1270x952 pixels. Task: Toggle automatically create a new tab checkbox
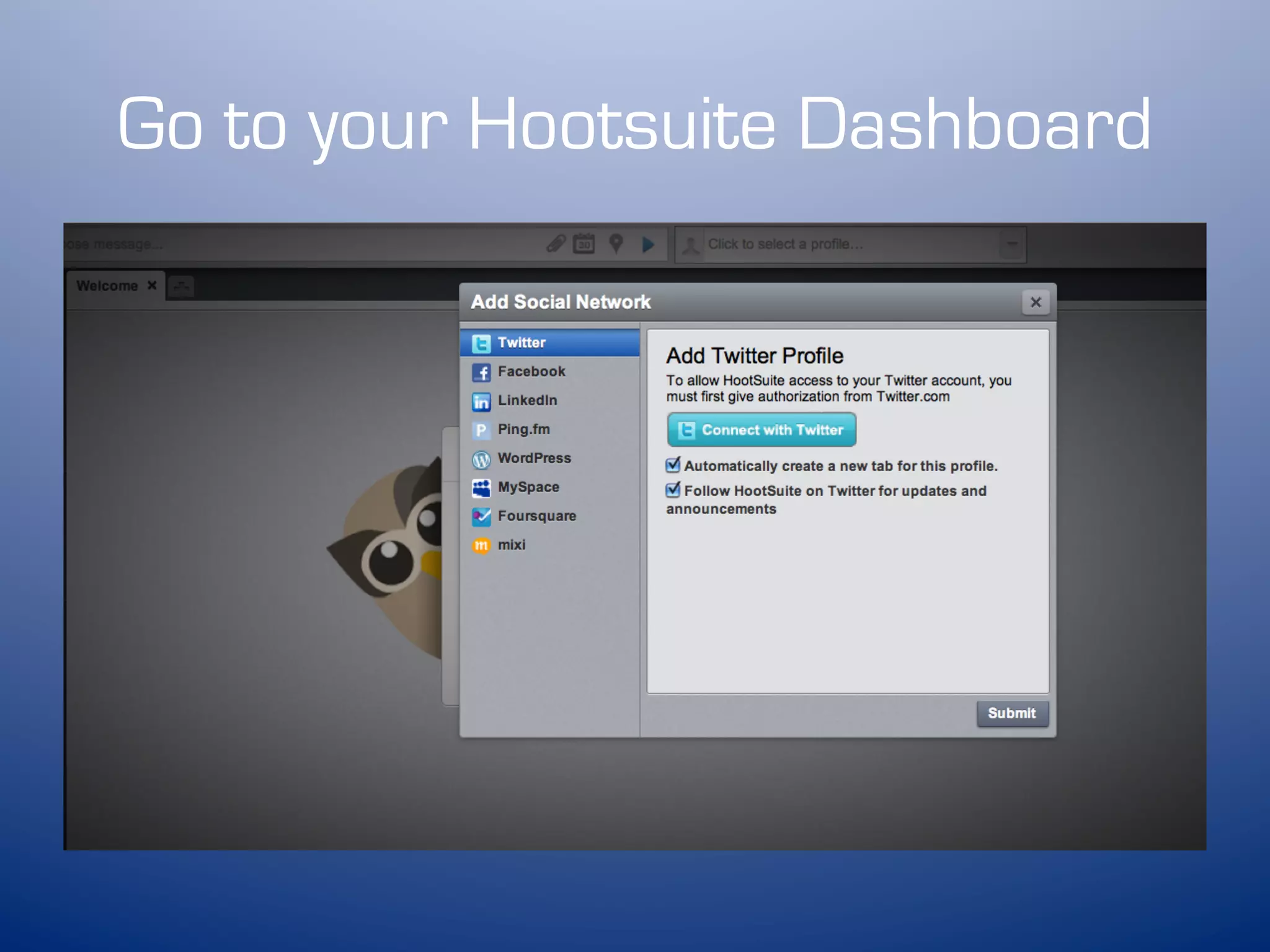673,465
